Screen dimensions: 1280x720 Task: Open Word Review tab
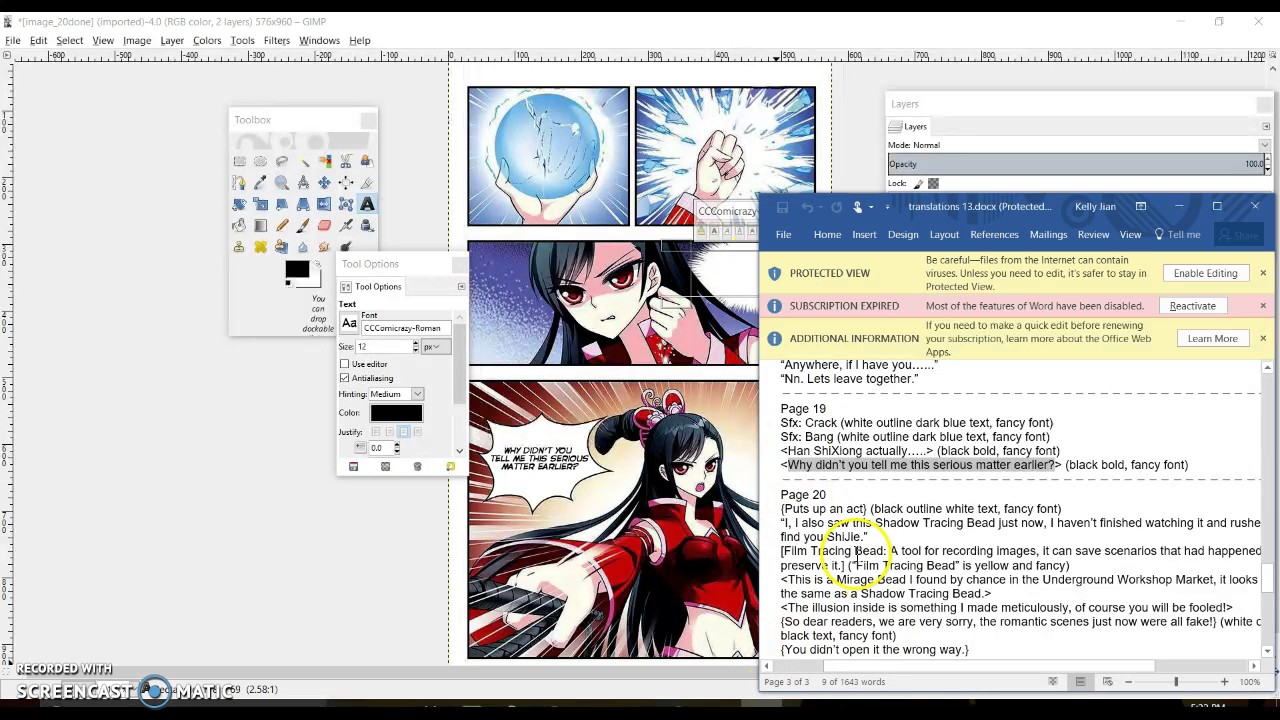1093,235
